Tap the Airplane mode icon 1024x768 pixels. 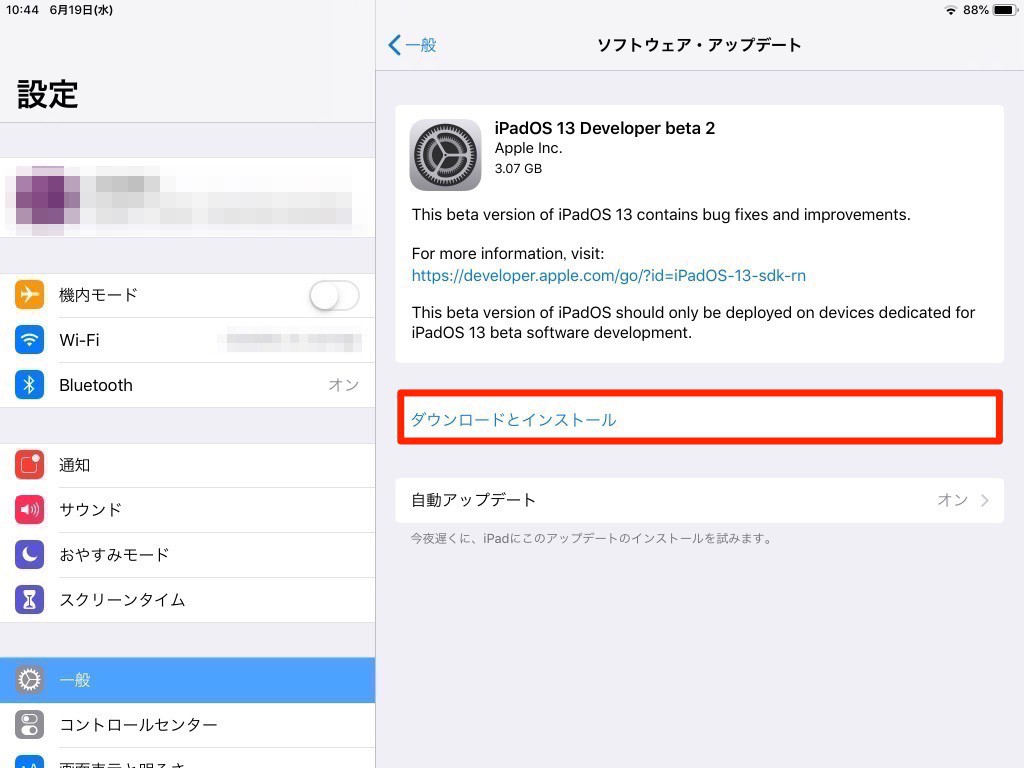click(29, 295)
